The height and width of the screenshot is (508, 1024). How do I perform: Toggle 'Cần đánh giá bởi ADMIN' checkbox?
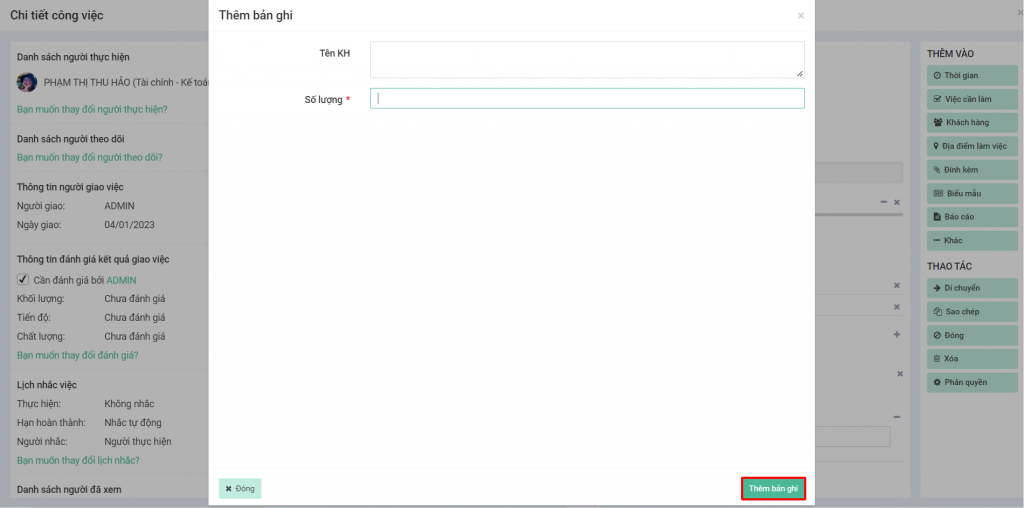24,280
